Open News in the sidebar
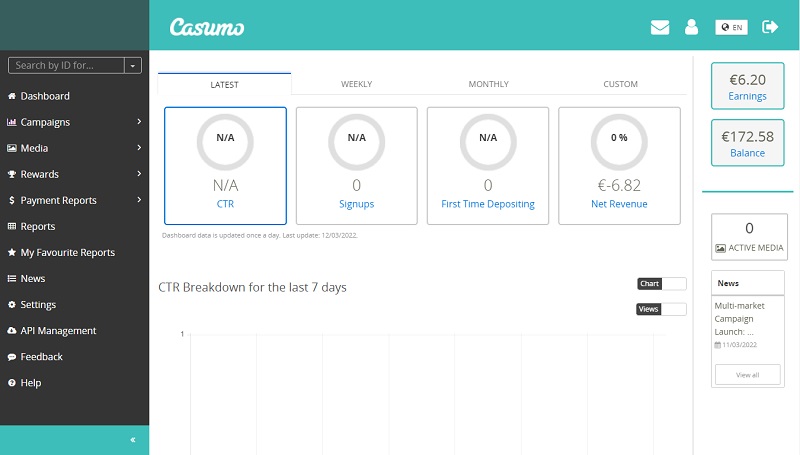800x455 pixels. click(x=33, y=279)
